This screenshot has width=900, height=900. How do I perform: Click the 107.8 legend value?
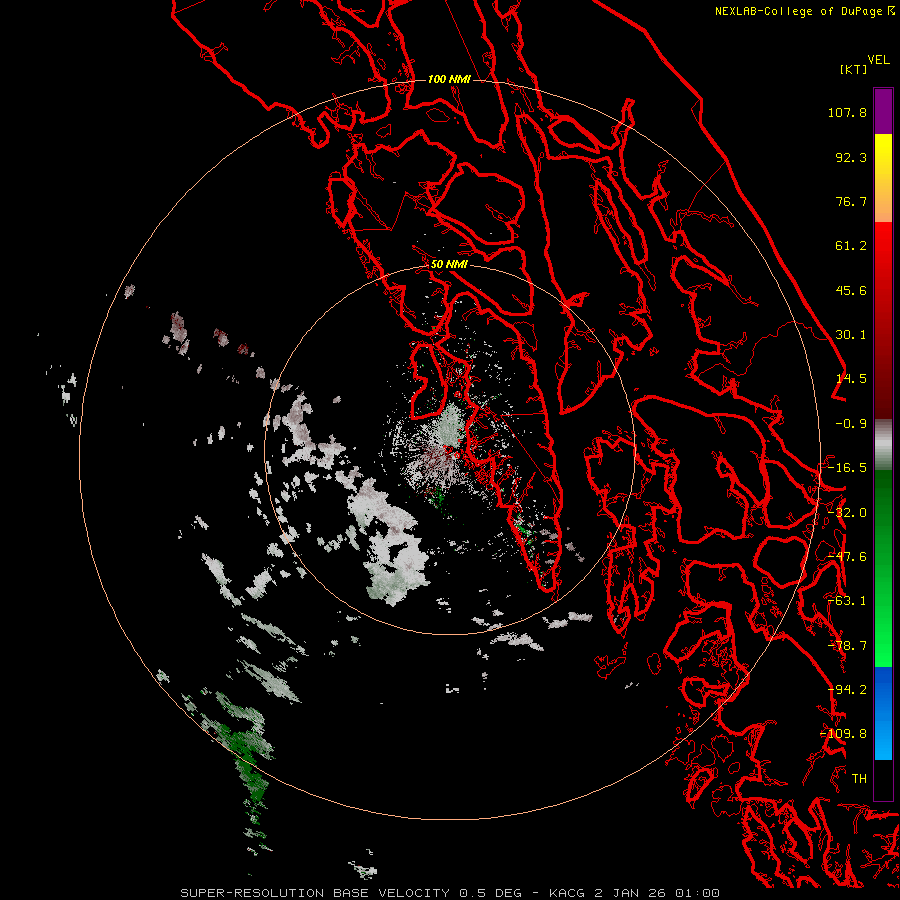(x=847, y=112)
